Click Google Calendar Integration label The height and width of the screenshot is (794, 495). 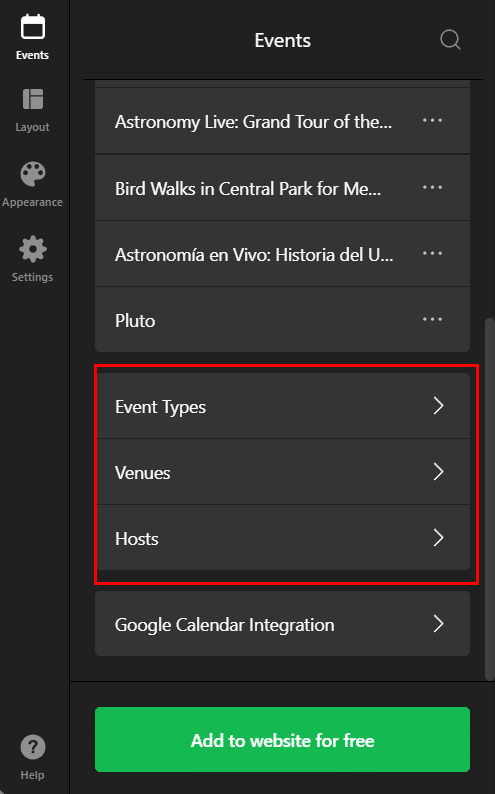224,625
